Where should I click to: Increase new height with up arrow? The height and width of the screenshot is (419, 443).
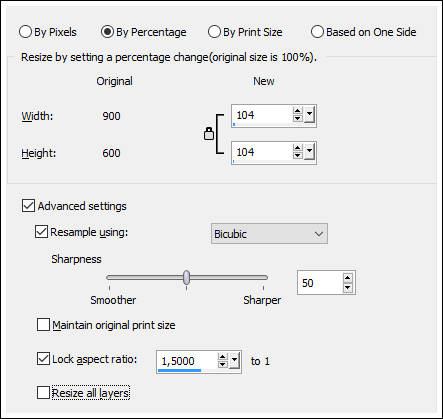pos(297,148)
